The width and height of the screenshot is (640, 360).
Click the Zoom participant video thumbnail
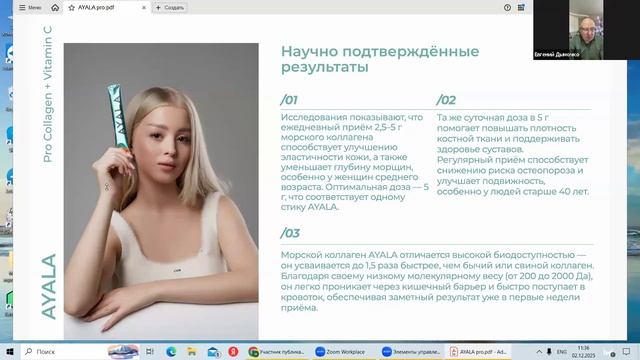(586, 30)
